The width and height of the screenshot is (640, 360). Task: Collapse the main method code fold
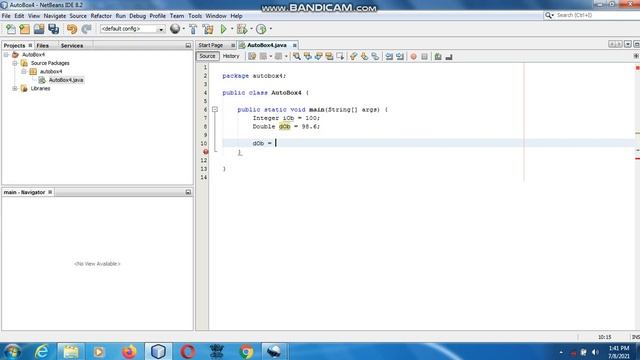215,109
